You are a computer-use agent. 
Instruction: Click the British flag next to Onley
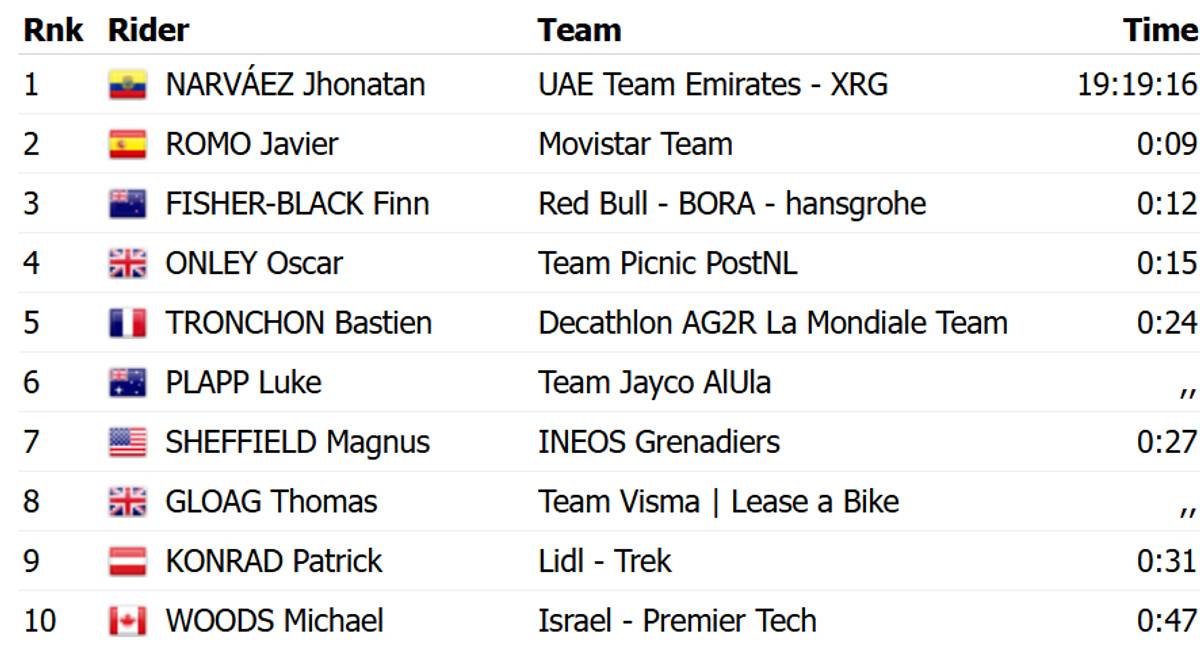click(127, 263)
